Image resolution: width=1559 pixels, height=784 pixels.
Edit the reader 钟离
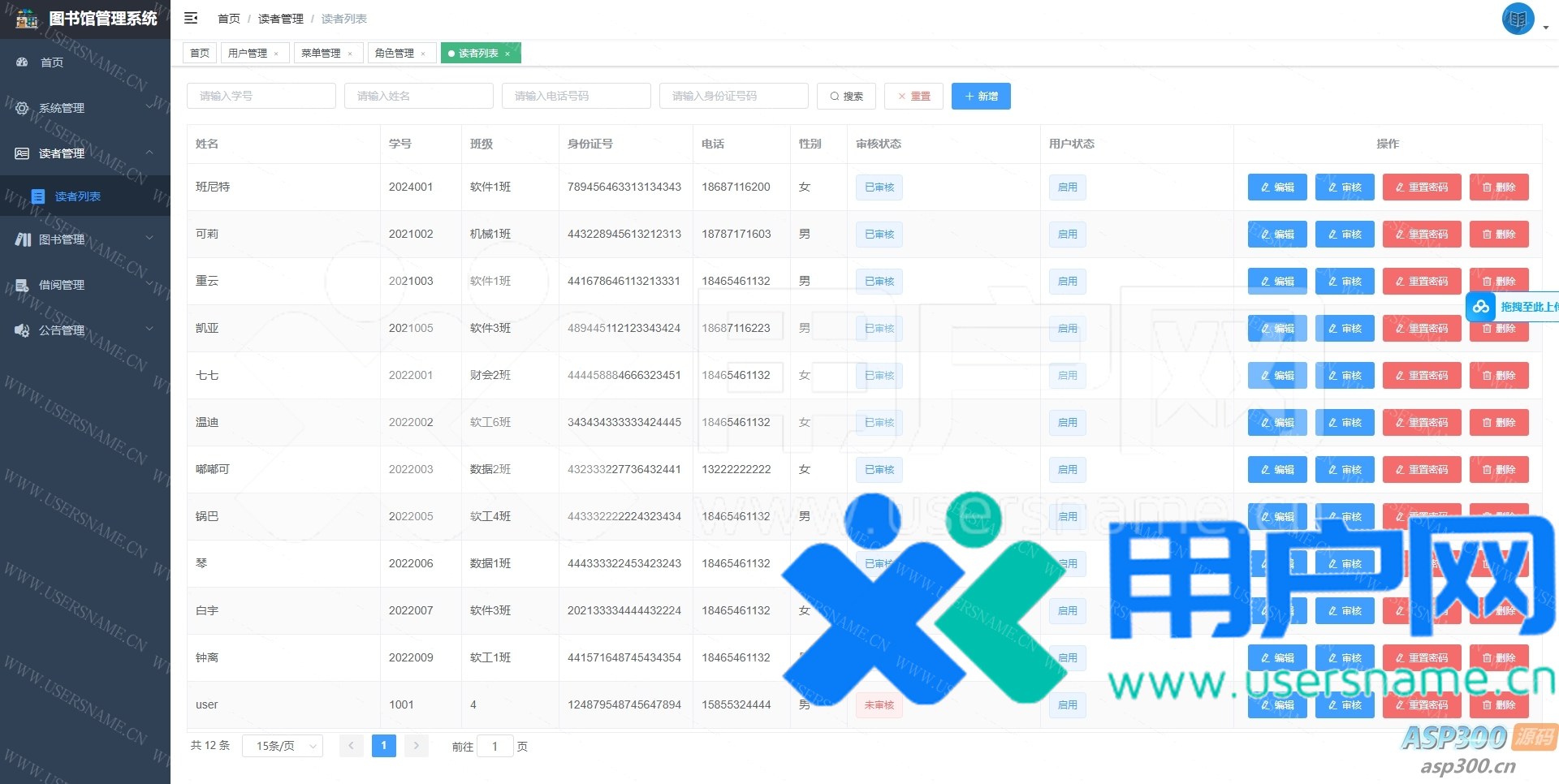(x=1277, y=658)
